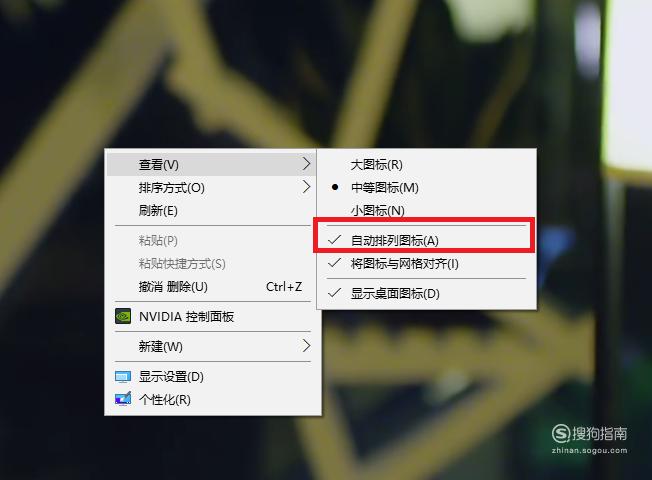Choose 撤消 删除(U) menu entry
The height and width of the screenshot is (480, 652).
(x=211, y=287)
